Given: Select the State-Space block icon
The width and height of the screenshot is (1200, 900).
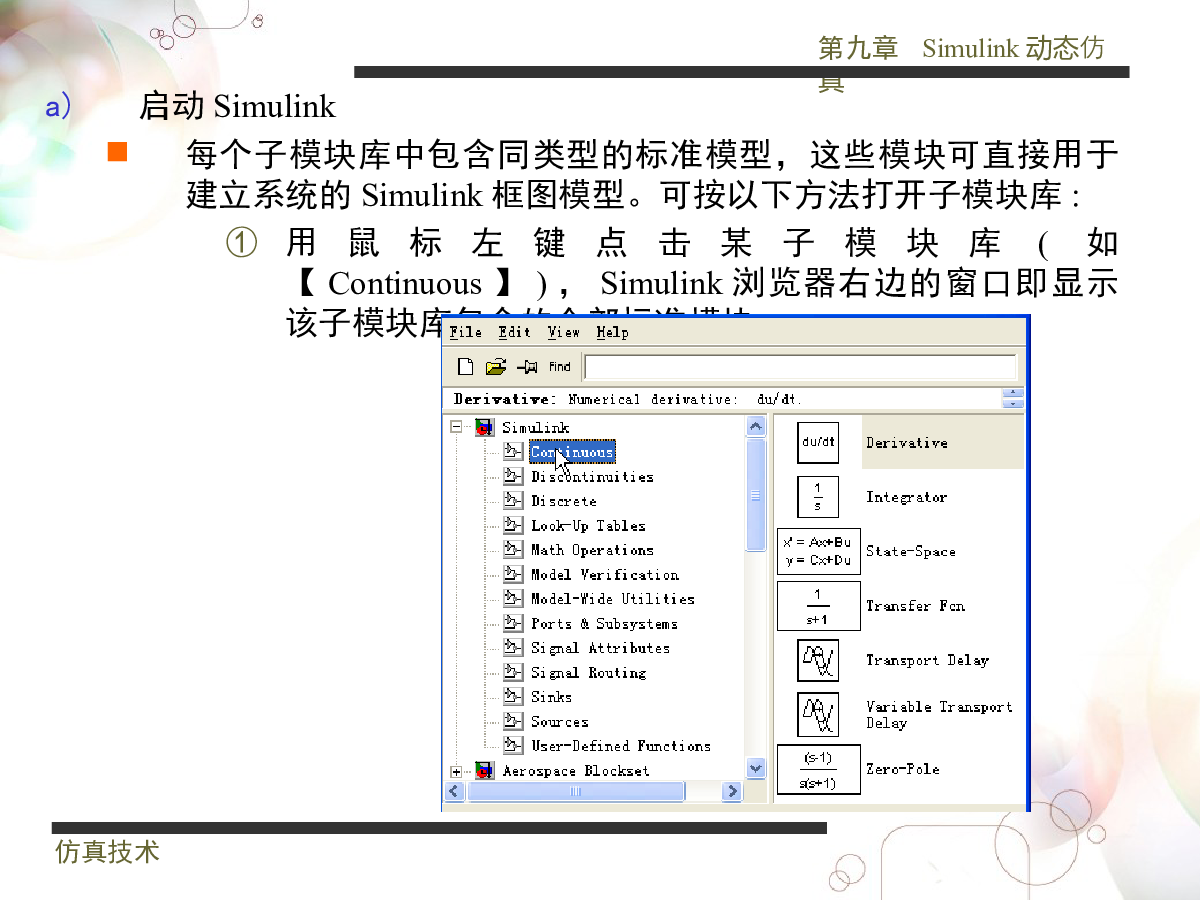Looking at the screenshot, I should pyautogui.click(x=818, y=551).
